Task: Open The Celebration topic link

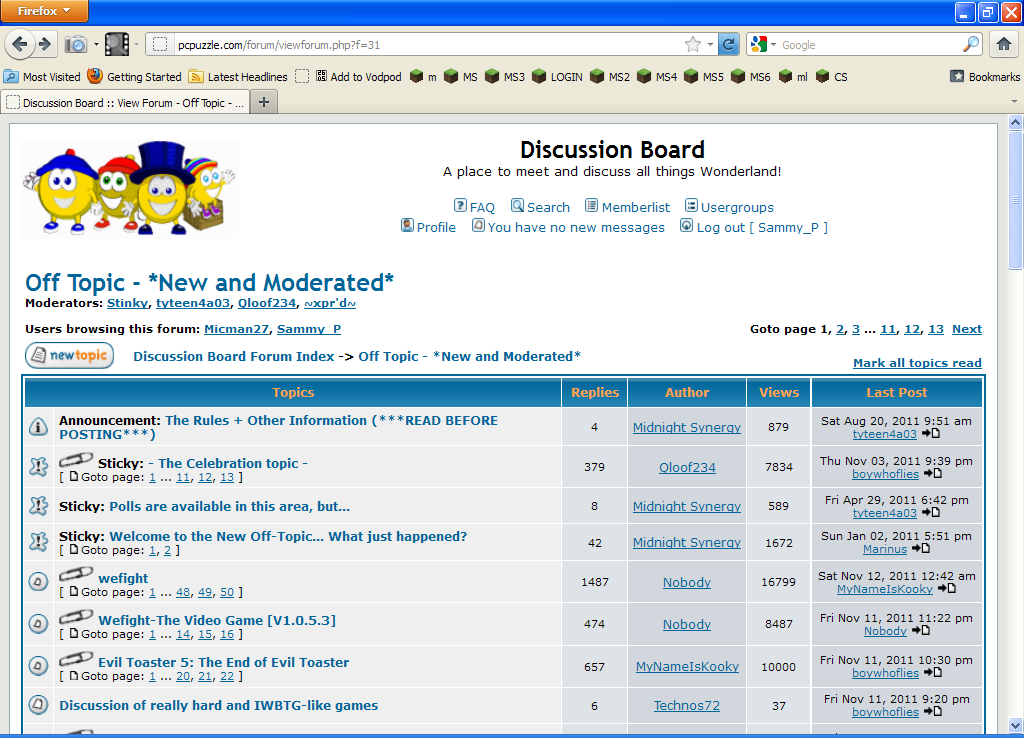Action: pos(232,463)
